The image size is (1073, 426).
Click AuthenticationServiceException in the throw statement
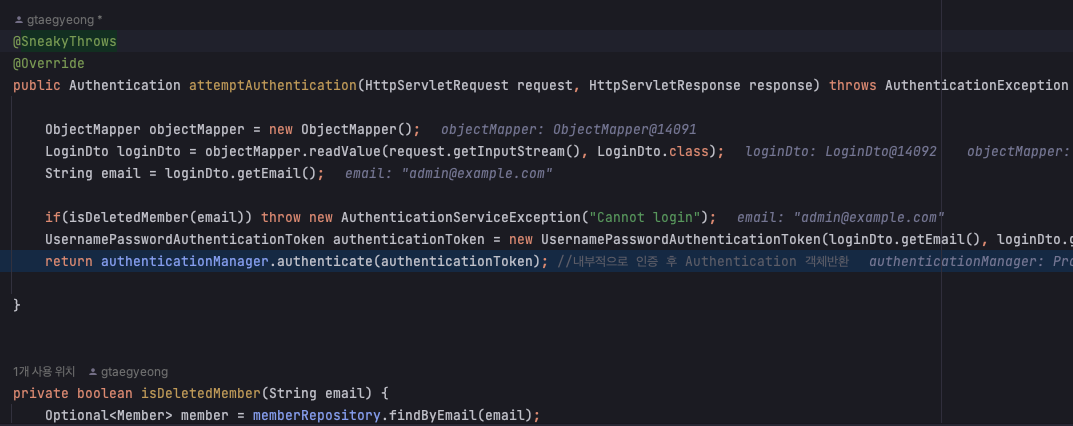[461, 217]
